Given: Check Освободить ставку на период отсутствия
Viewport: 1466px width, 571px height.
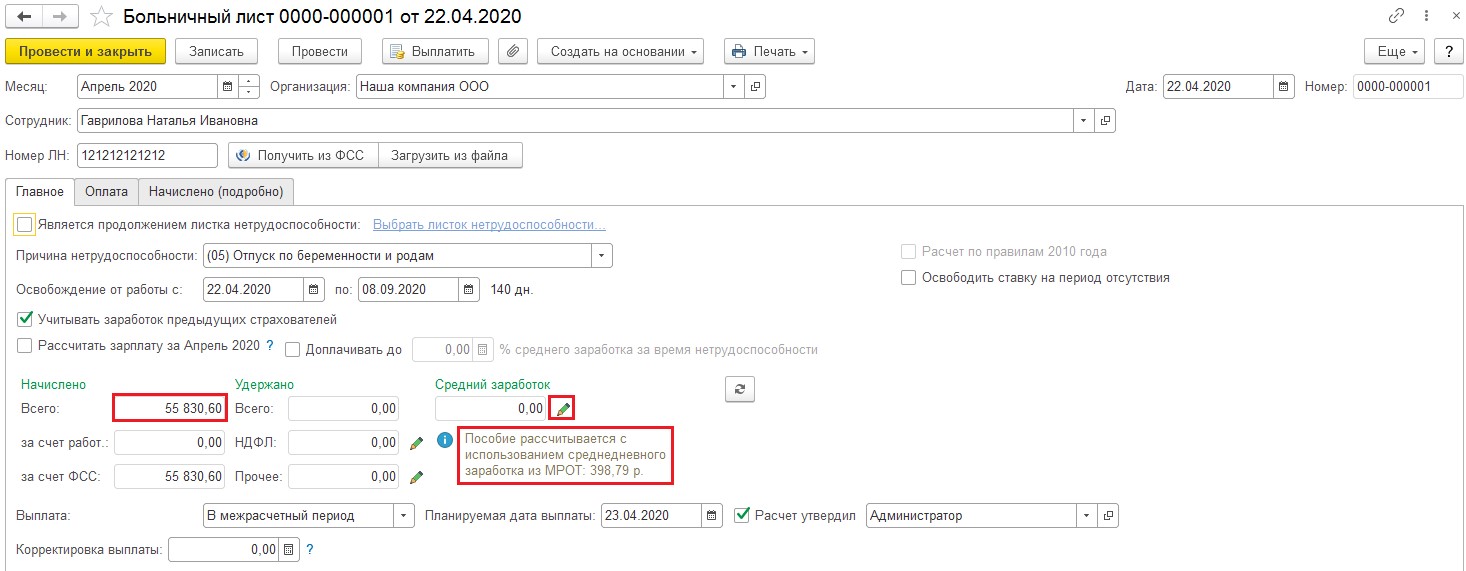Looking at the screenshot, I should tap(908, 278).
